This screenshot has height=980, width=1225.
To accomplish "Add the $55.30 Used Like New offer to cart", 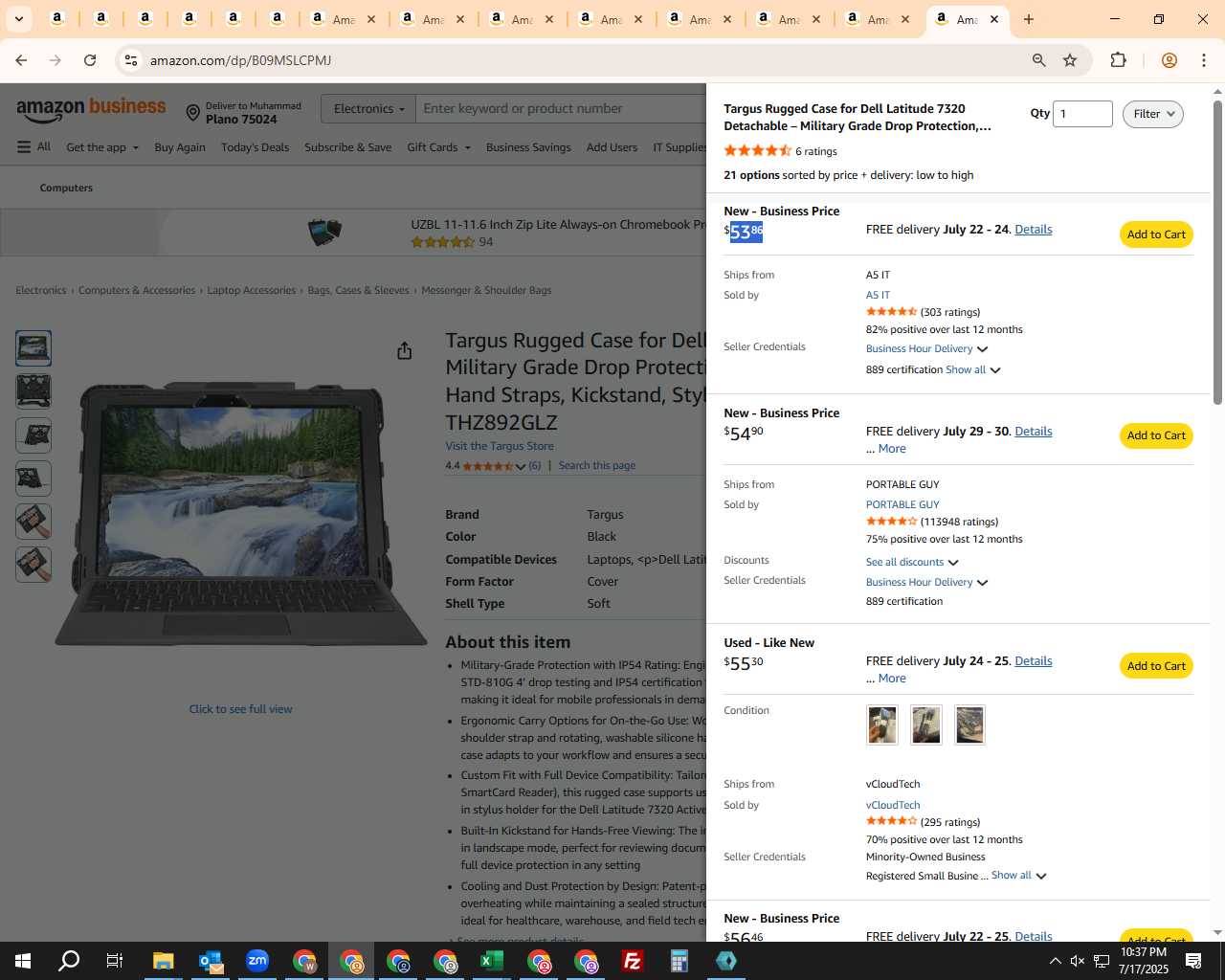I will tap(1156, 666).
